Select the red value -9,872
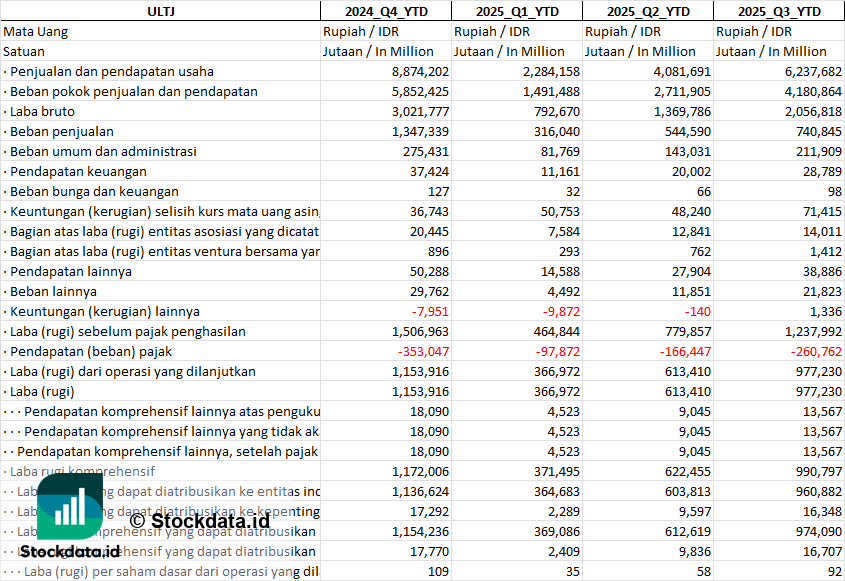 tap(561, 312)
